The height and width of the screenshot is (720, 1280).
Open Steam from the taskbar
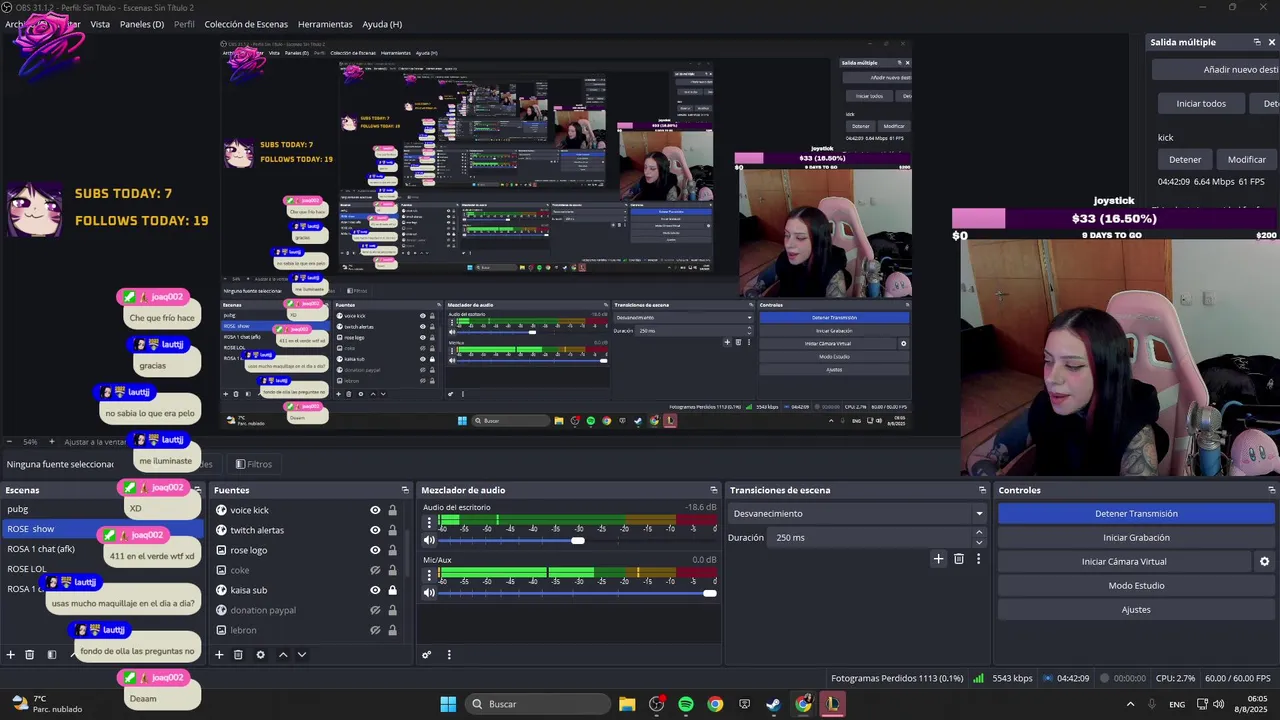pos(774,704)
